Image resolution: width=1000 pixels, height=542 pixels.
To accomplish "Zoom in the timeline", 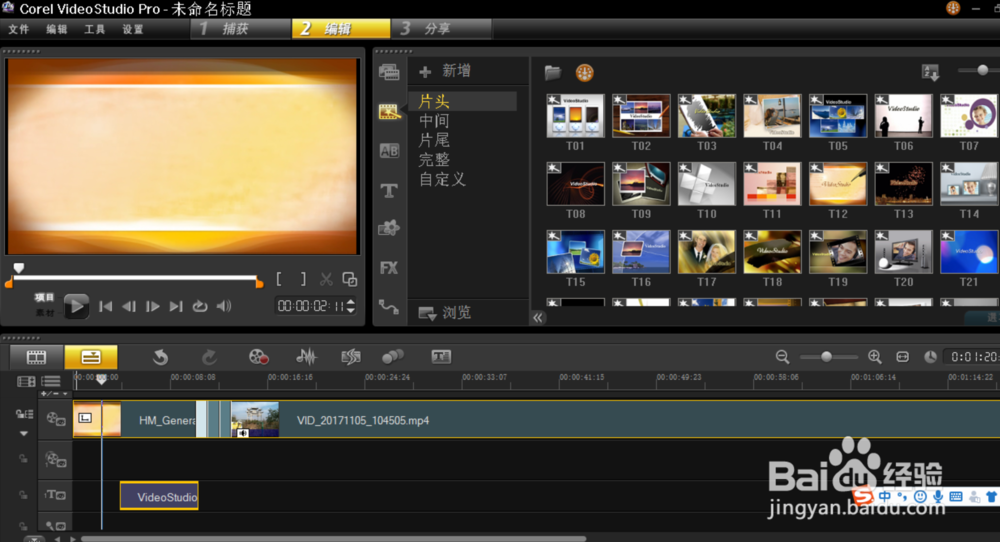I will coord(874,357).
